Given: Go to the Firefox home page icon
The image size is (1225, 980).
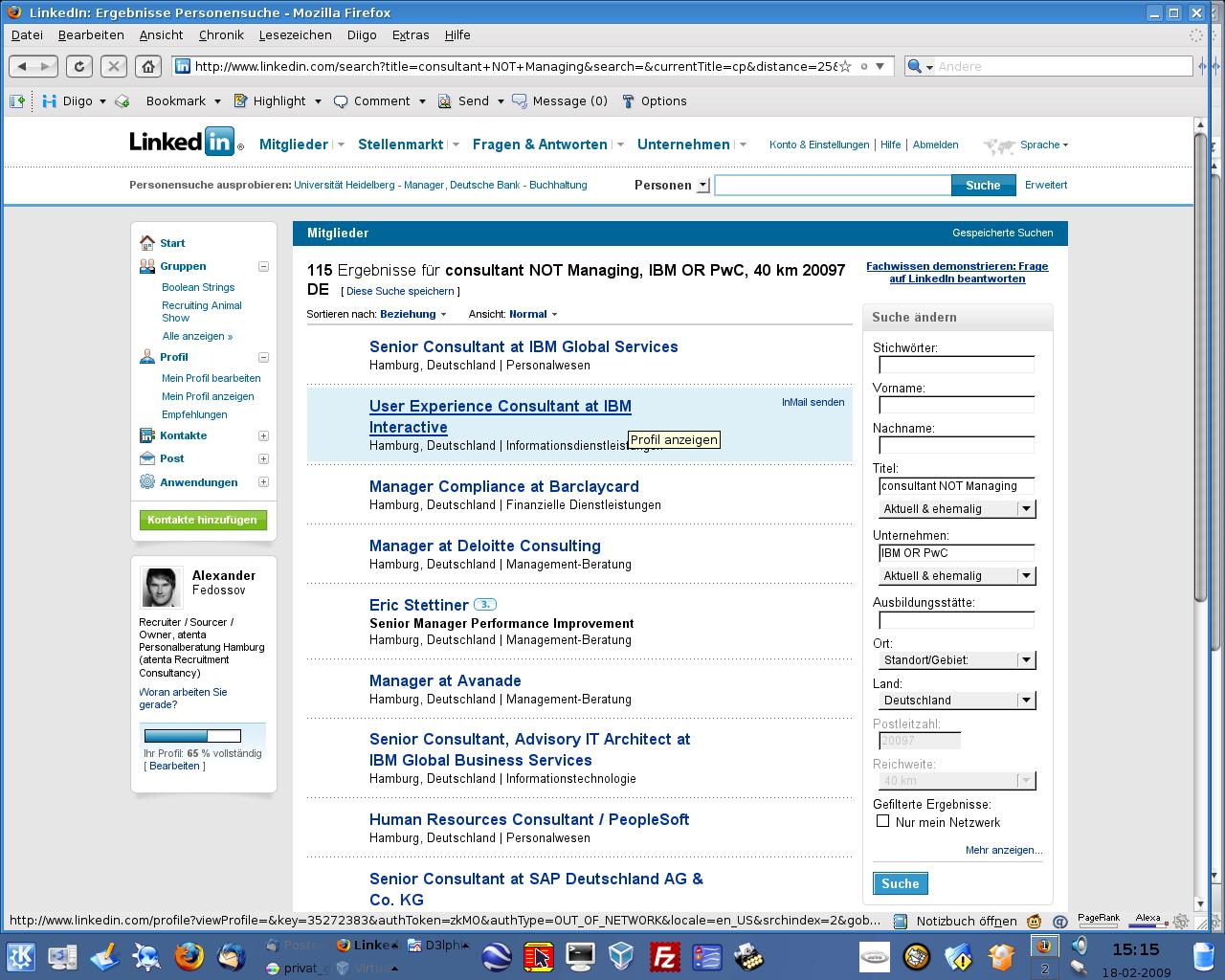Looking at the screenshot, I should [148, 66].
